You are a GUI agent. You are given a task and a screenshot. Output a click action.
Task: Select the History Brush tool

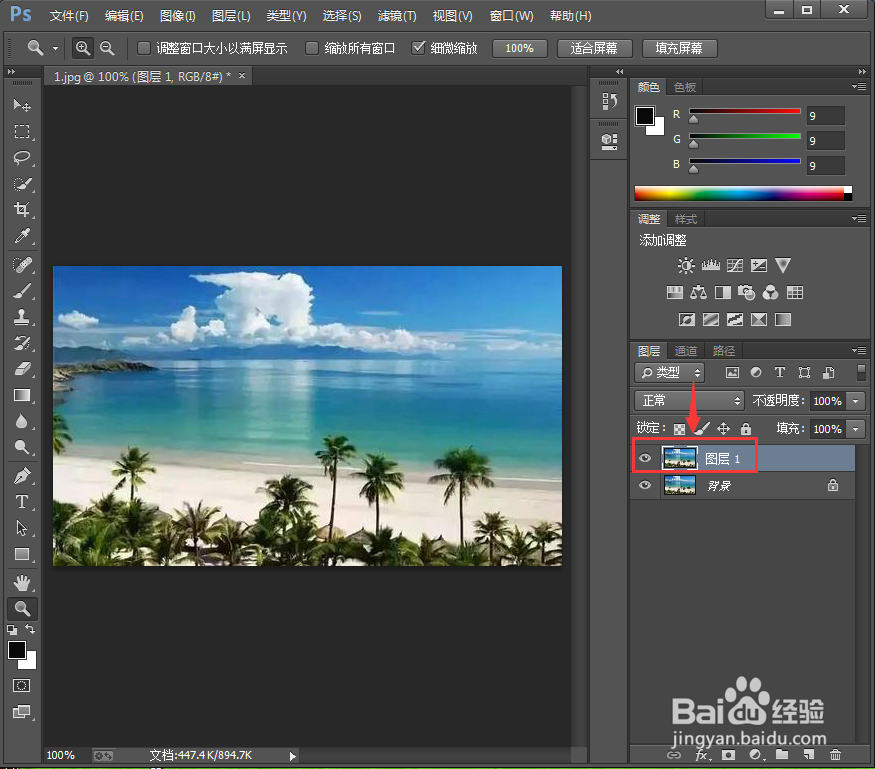click(22, 343)
